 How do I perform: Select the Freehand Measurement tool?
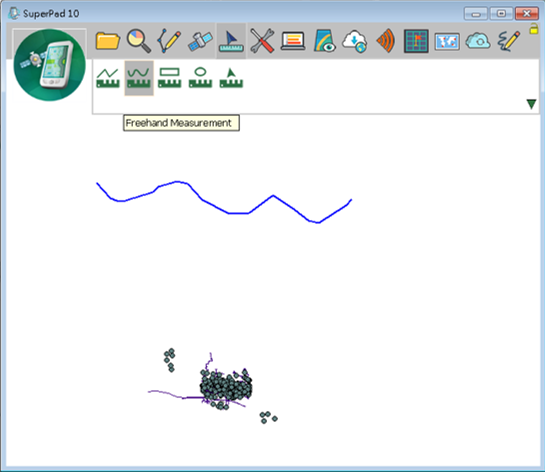[139, 78]
